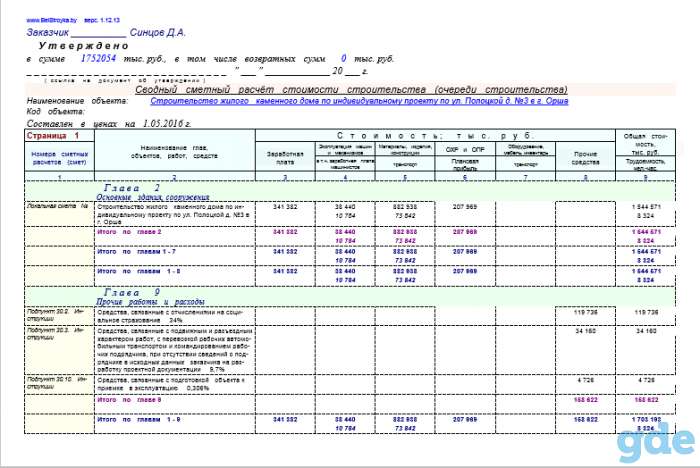Screen dimensions: 700x468
Task: Click 882 938 in Итого по главе 2 row
Action: 405,232
